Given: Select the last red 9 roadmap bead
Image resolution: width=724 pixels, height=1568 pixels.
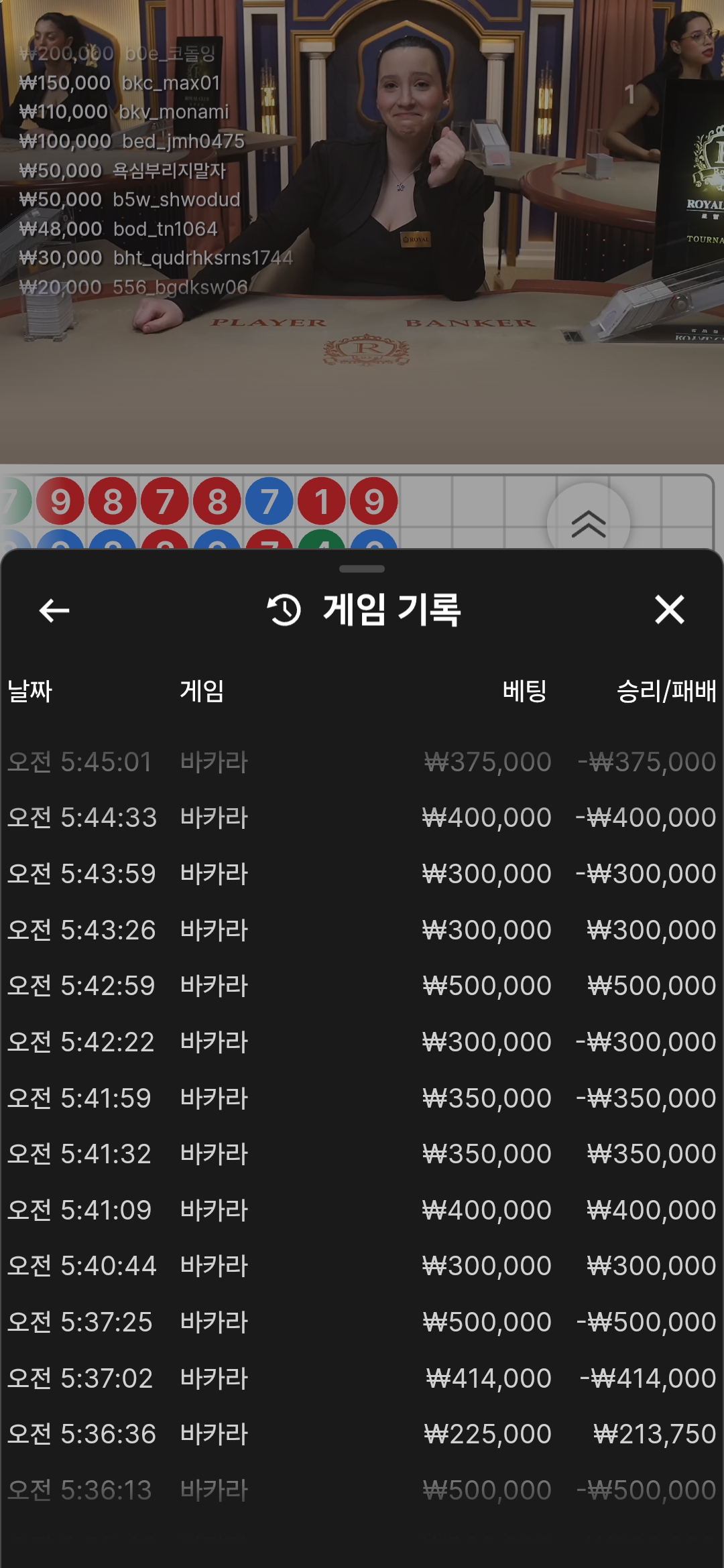Looking at the screenshot, I should tap(374, 501).
